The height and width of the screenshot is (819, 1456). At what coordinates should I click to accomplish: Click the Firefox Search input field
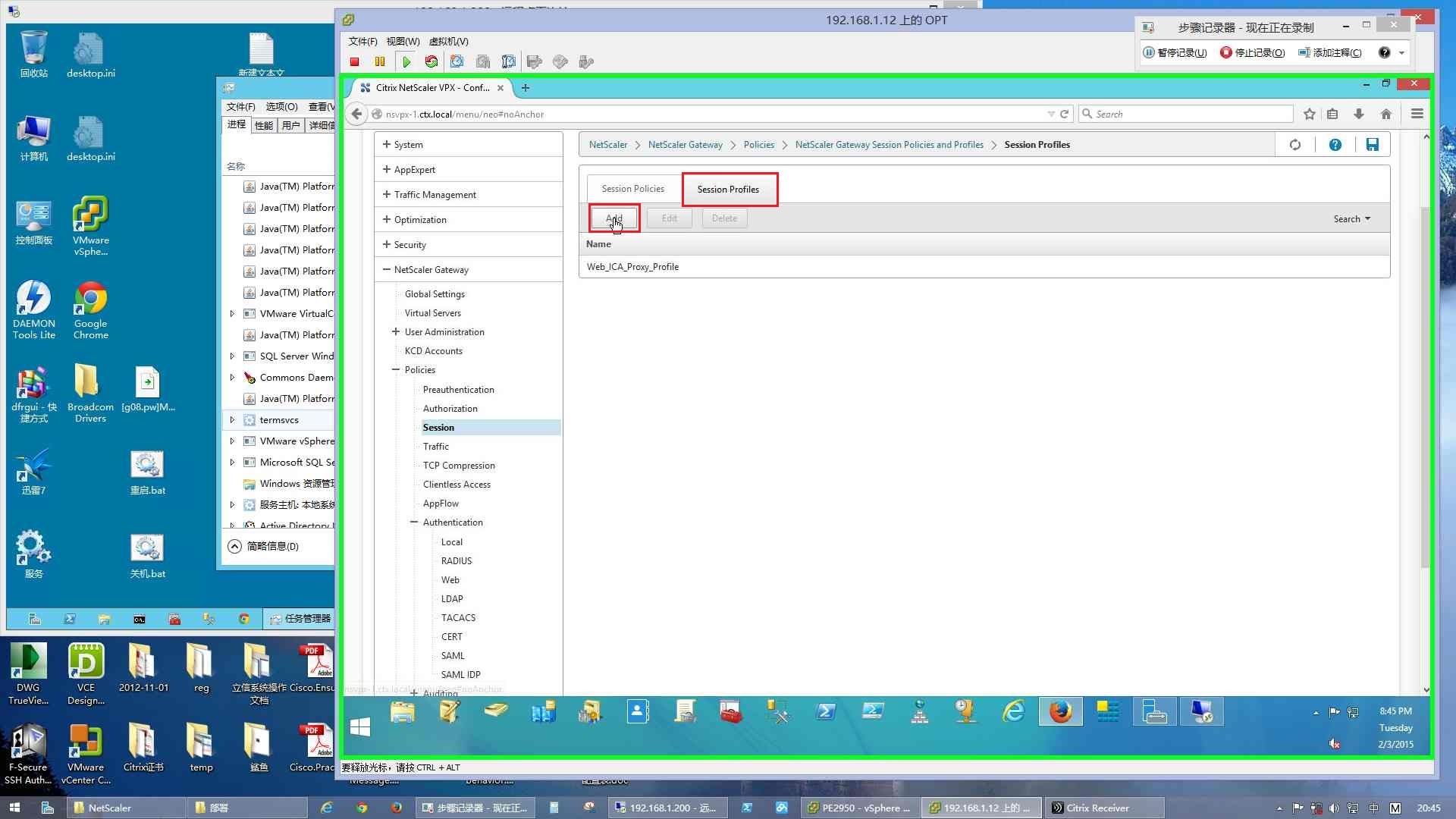1186,114
